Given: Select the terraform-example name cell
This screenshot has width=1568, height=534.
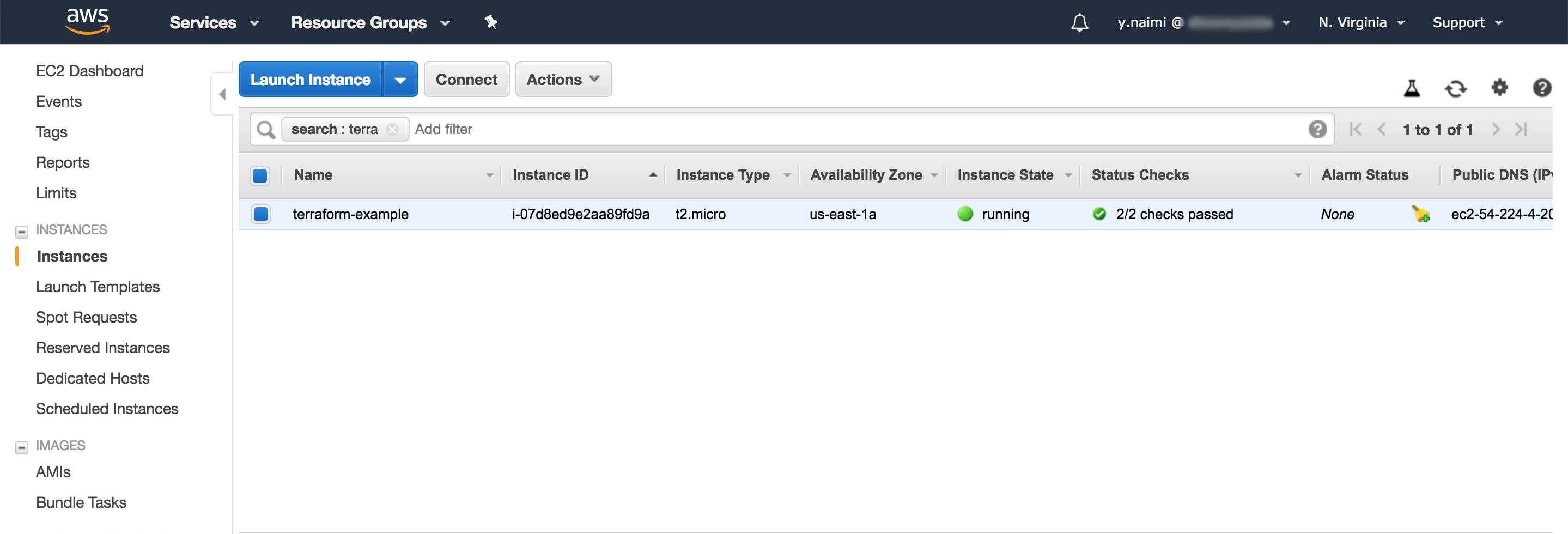Looking at the screenshot, I should coord(351,214).
